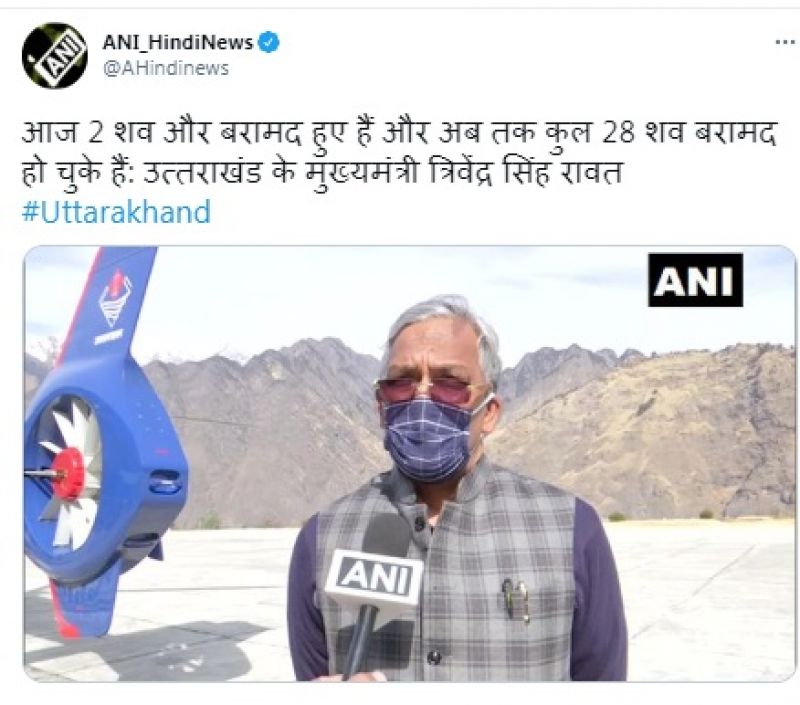
Task: Click the pens in the vest pocket
Action: pyautogui.click(x=516, y=600)
